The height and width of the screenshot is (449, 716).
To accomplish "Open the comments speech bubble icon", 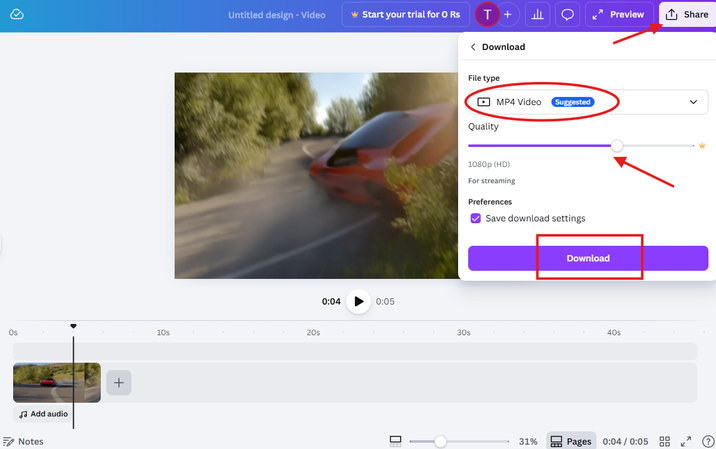I will pos(567,15).
